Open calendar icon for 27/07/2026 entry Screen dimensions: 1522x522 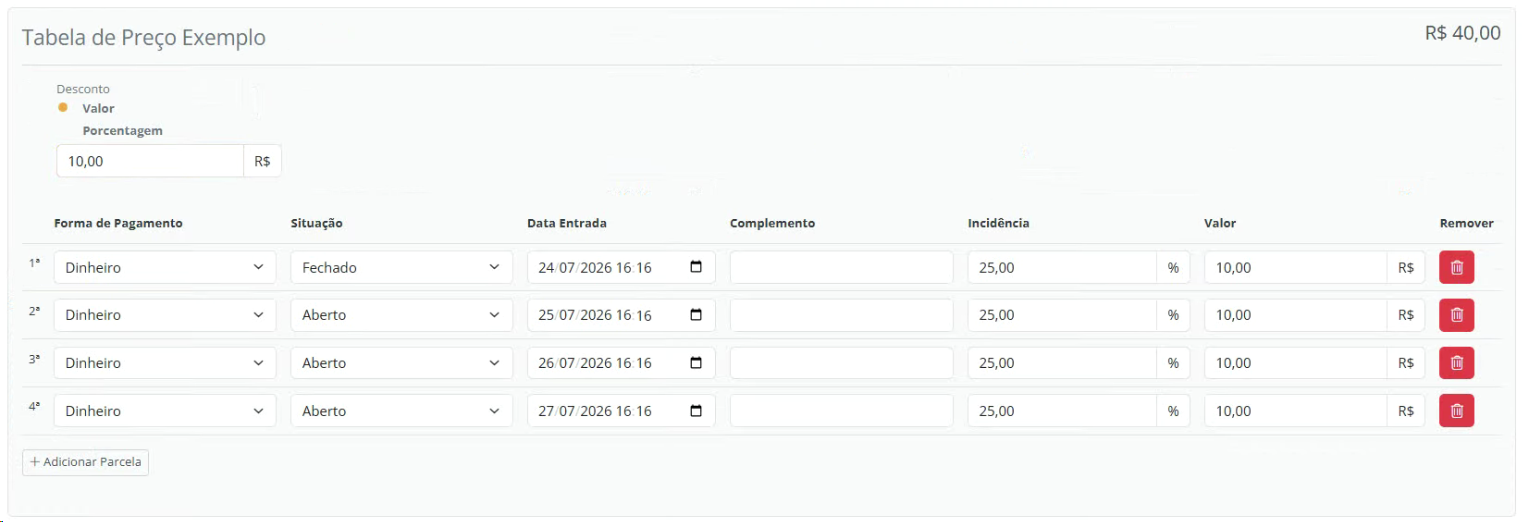[x=696, y=411]
